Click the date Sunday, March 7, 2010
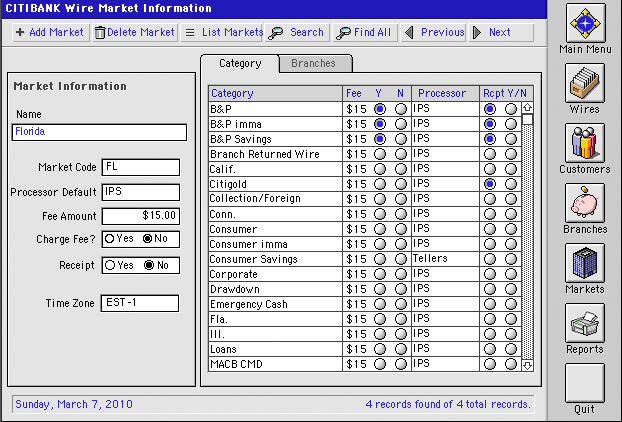 [x=74, y=404]
